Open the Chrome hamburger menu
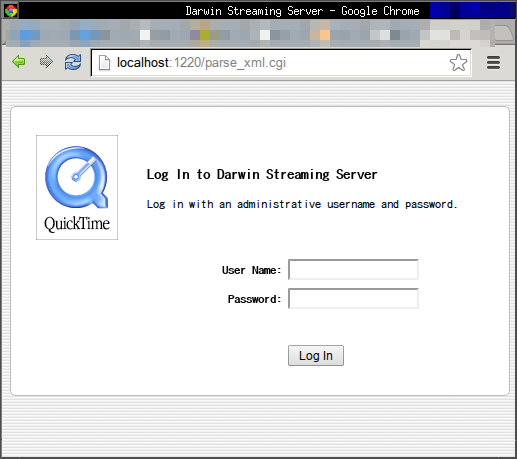 (x=493, y=63)
